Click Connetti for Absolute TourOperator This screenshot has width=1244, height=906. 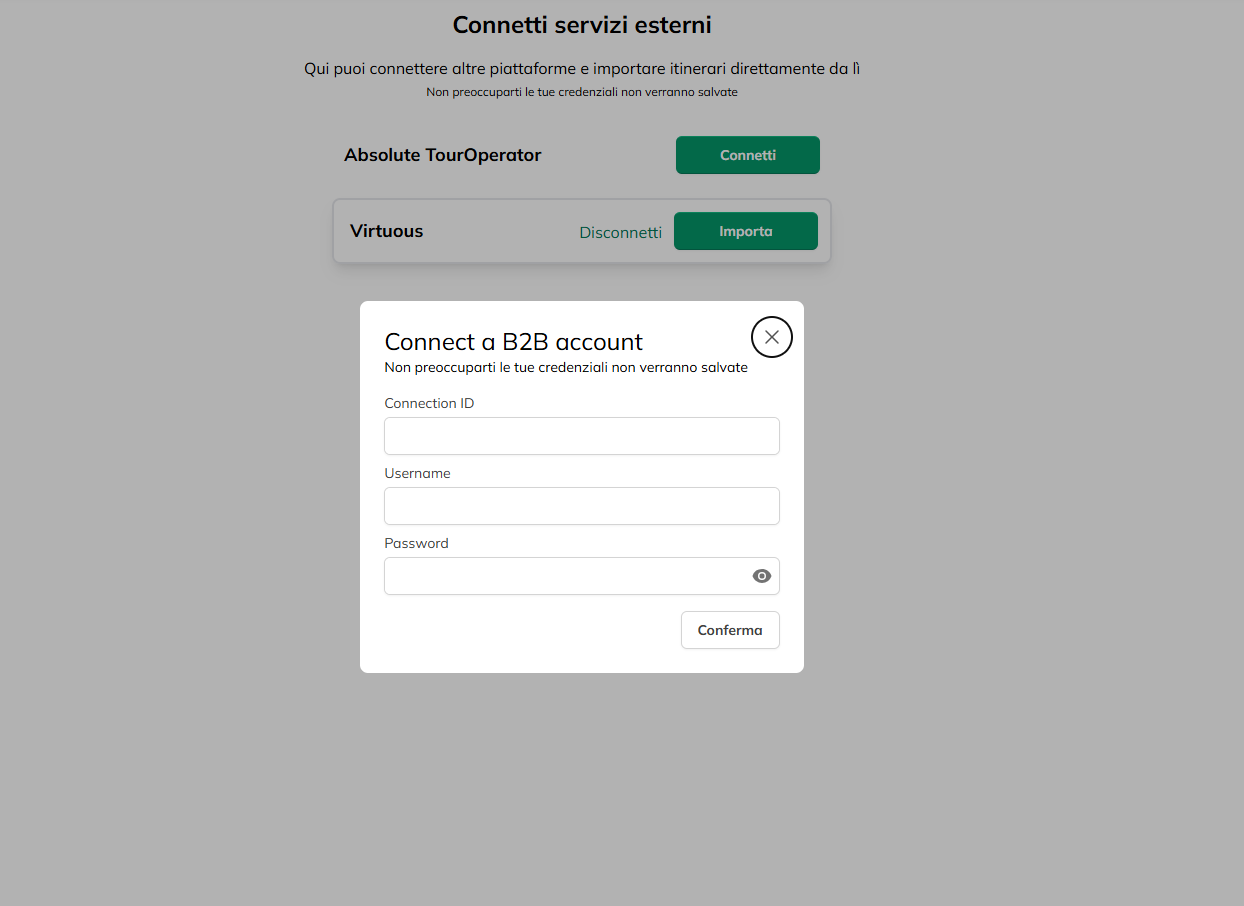pyautogui.click(x=747, y=155)
